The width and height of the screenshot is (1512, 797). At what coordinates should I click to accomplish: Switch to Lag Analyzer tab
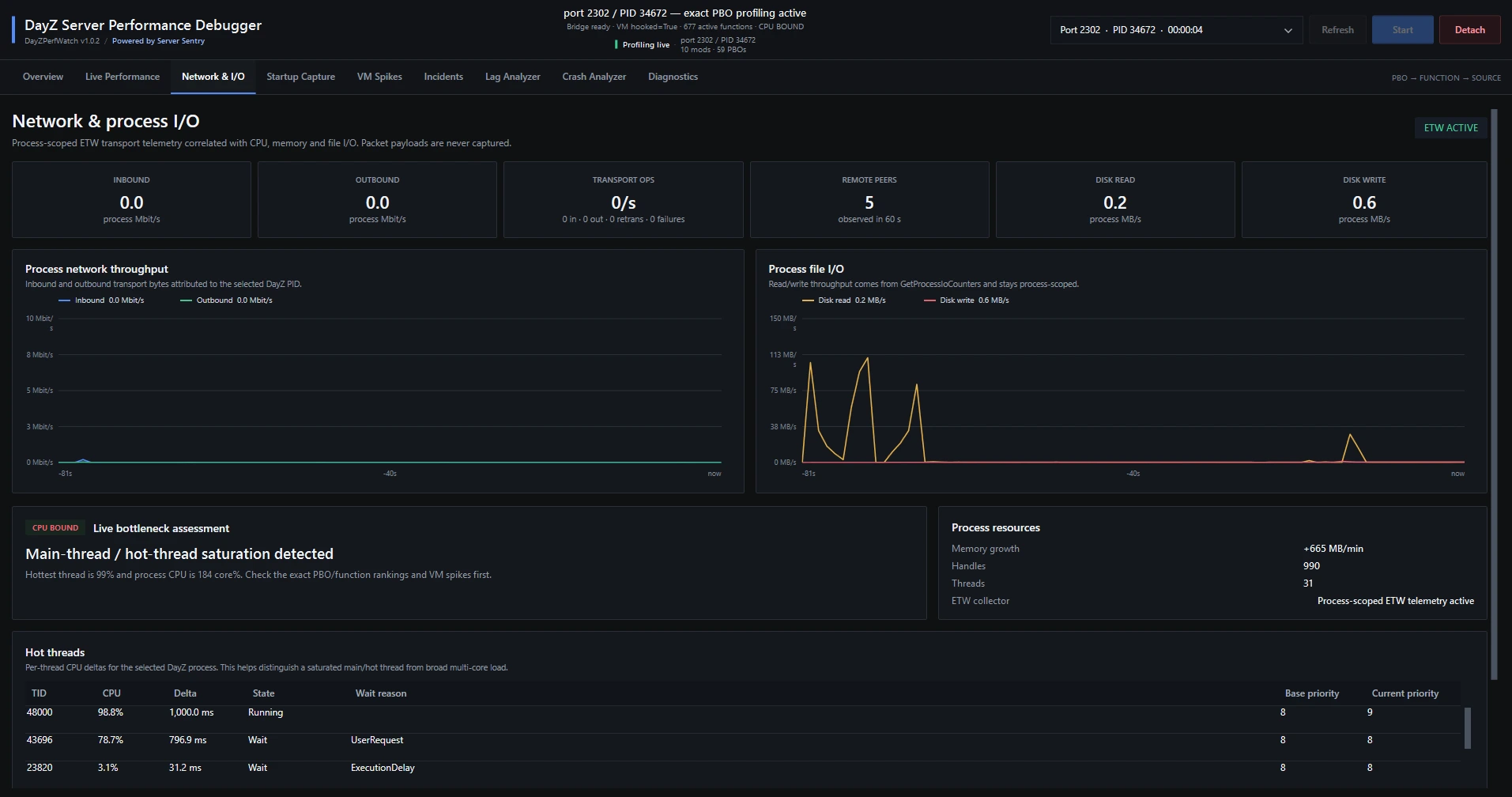513,77
